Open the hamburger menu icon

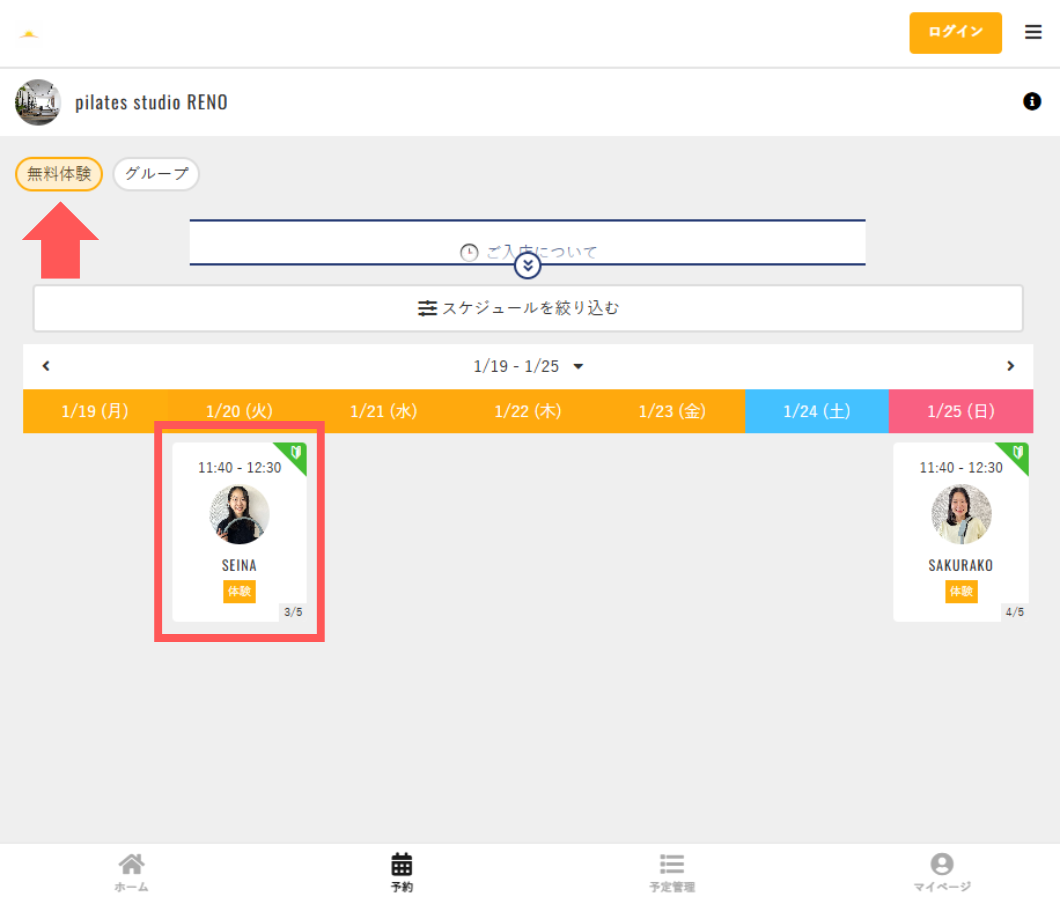[x=1033, y=32]
